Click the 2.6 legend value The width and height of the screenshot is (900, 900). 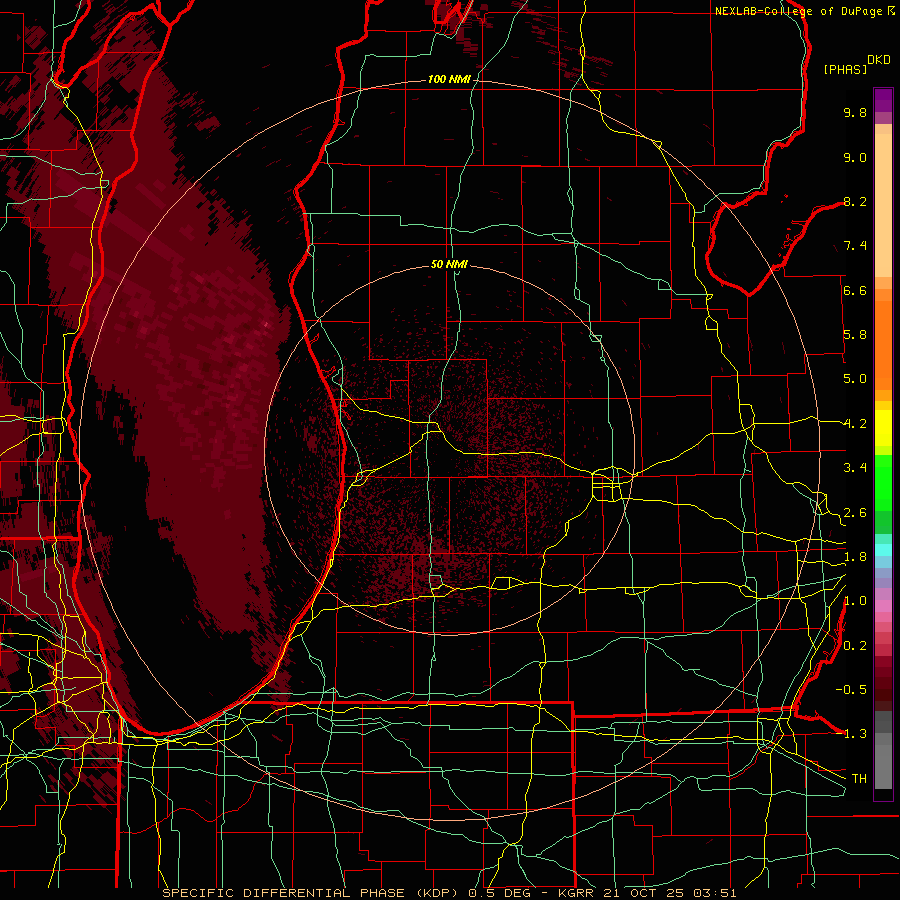point(855,513)
